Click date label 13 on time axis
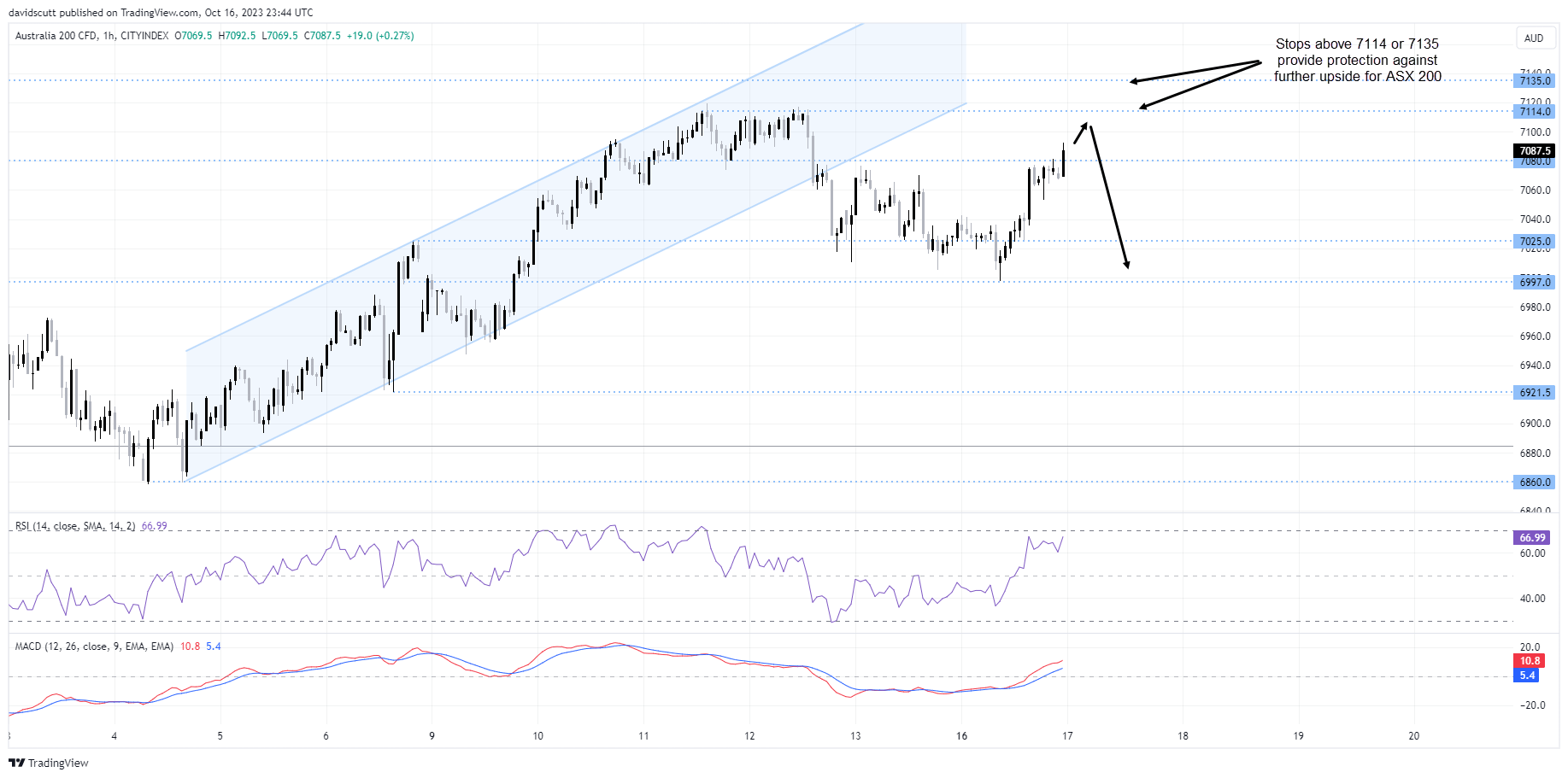 pyautogui.click(x=855, y=735)
